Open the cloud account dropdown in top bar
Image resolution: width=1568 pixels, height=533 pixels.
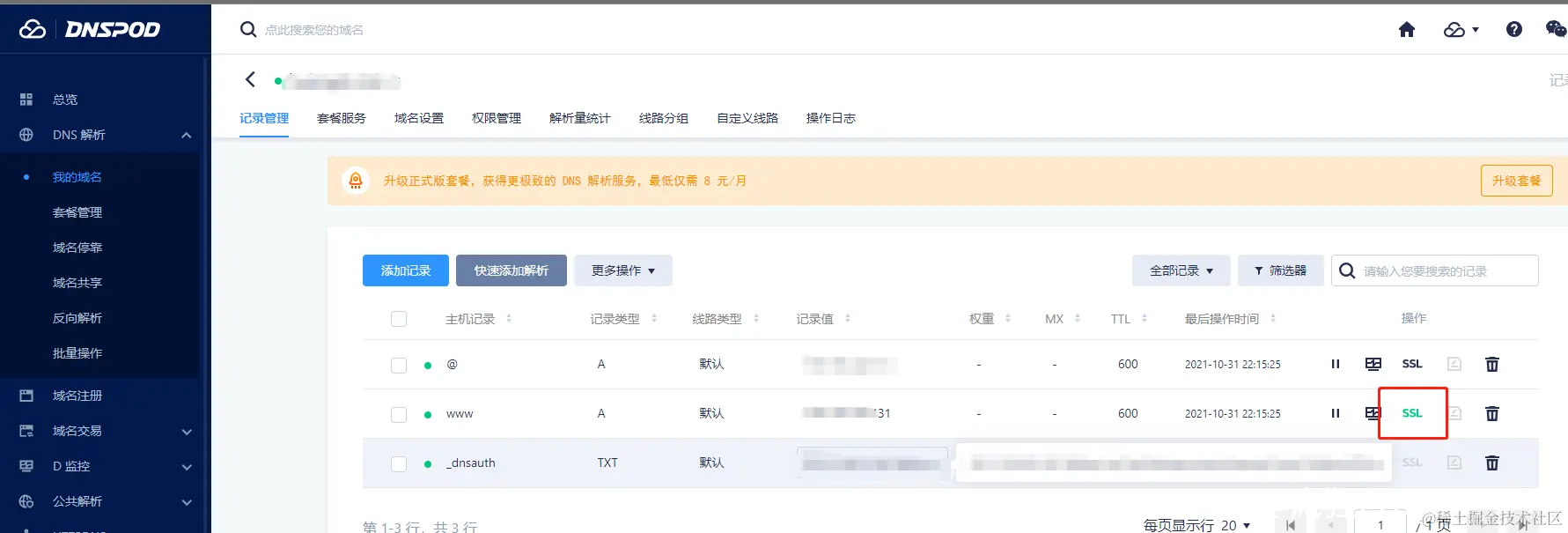pyautogui.click(x=1461, y=30)
